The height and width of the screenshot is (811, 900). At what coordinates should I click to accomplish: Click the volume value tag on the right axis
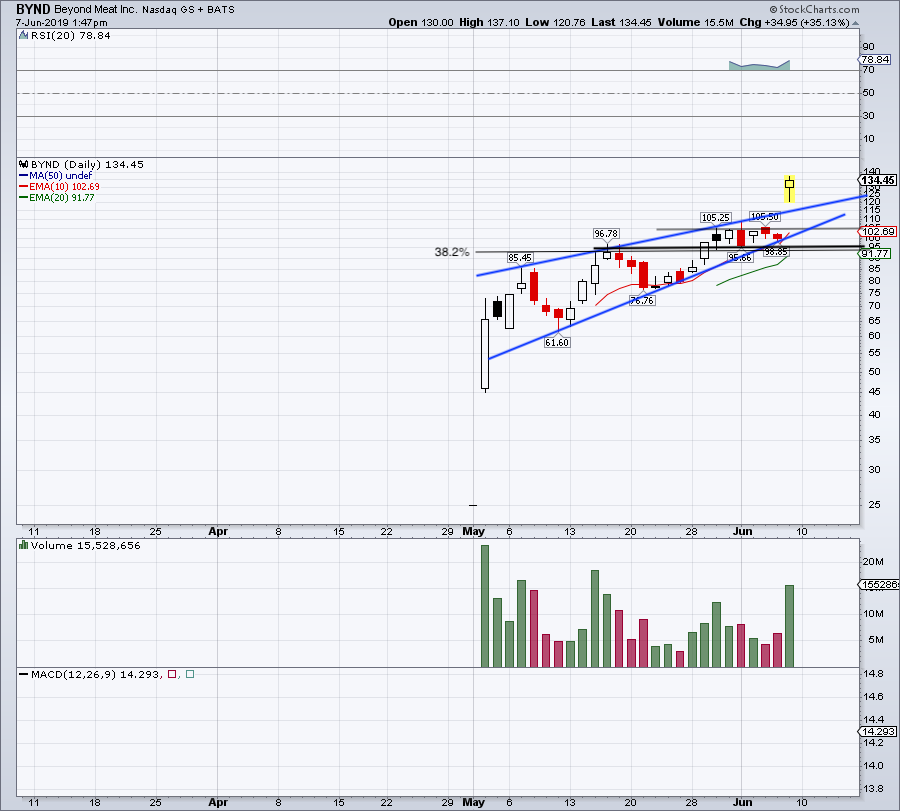coord(879,585)
